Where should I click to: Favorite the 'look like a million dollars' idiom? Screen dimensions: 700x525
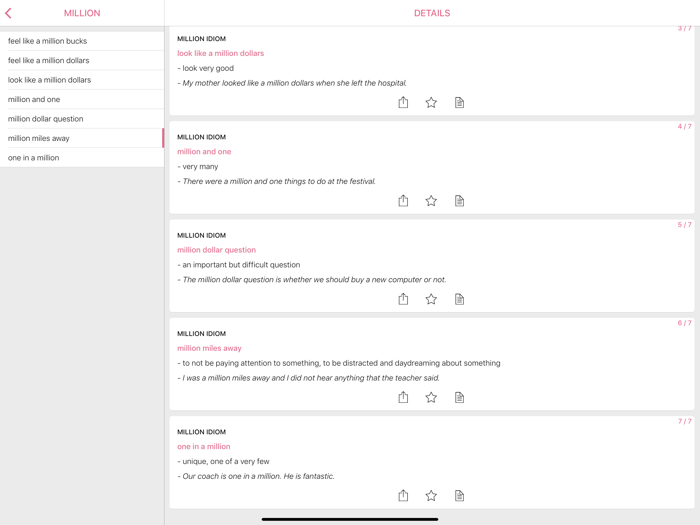(x=431, y=103)
